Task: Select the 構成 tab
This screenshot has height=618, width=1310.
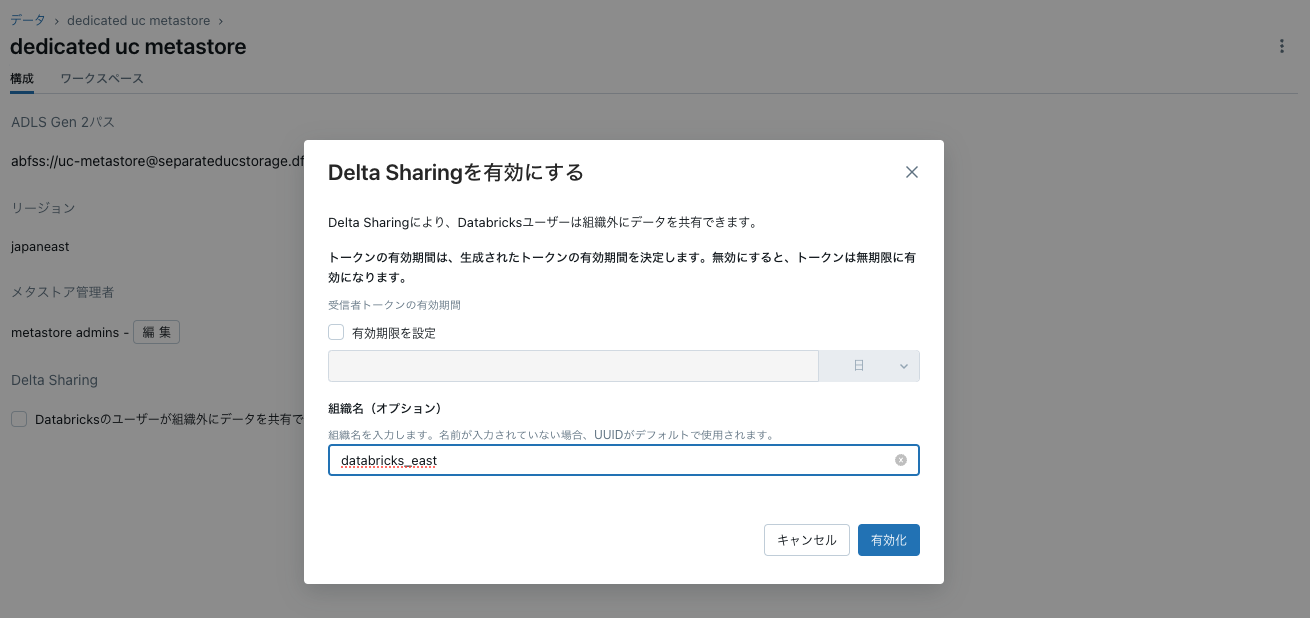Action: (x=21, y=77)
